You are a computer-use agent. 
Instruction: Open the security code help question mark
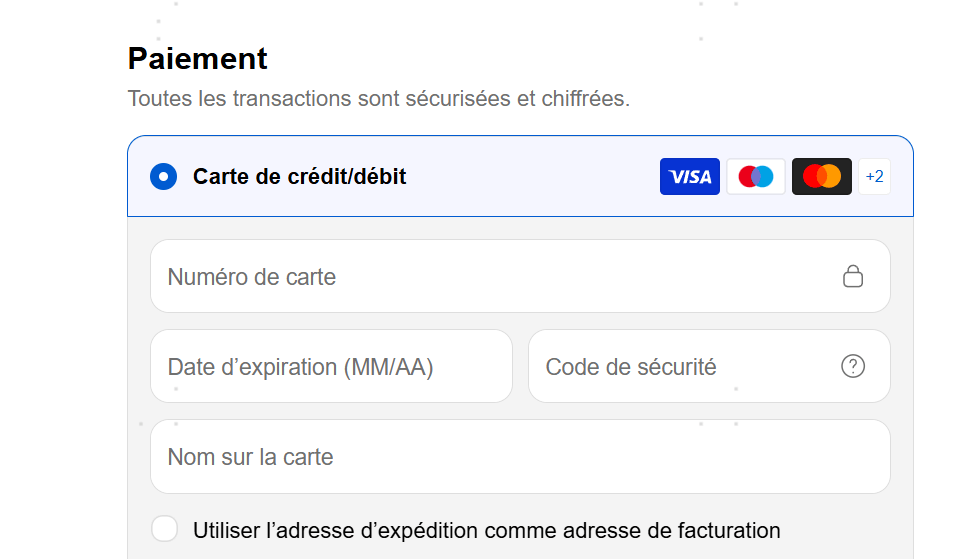(853, 366)
